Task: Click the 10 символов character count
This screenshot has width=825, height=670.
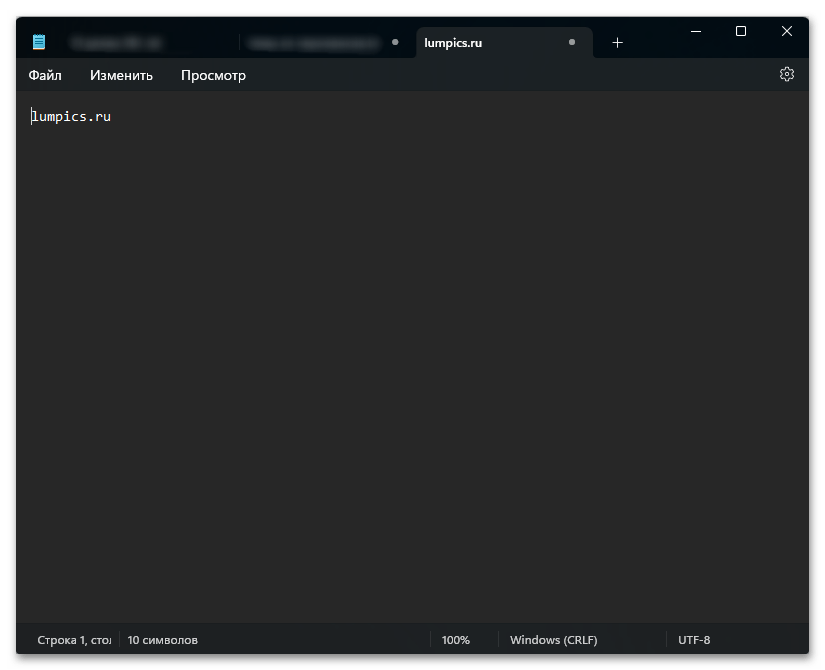Action: 162,640
